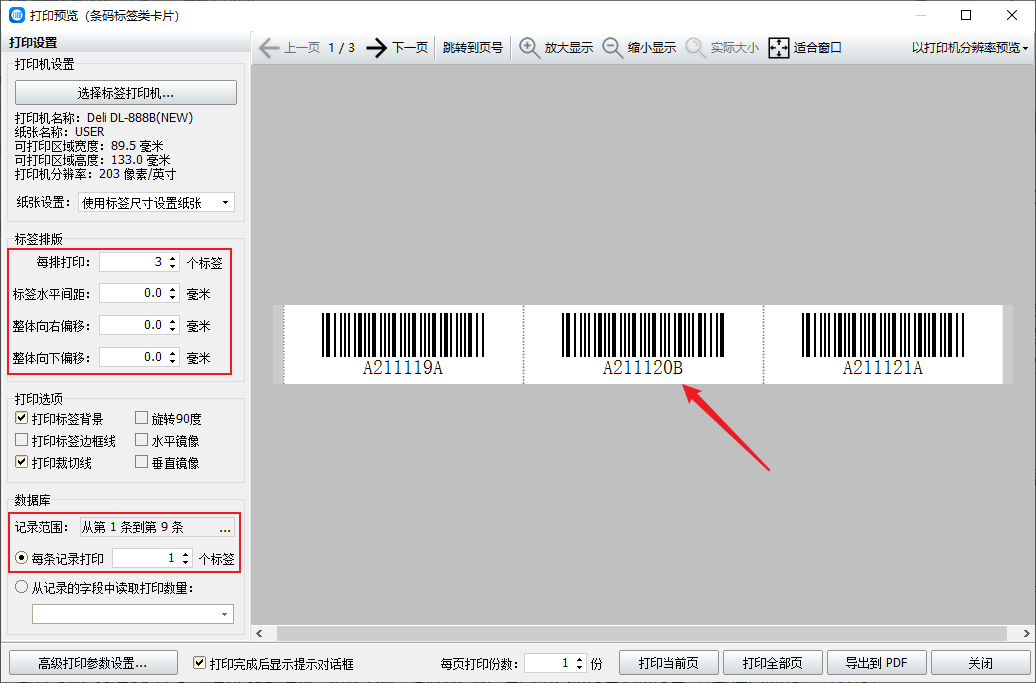
Task: Click the preview horizontal scrollbar track
Action: point(644,633)
